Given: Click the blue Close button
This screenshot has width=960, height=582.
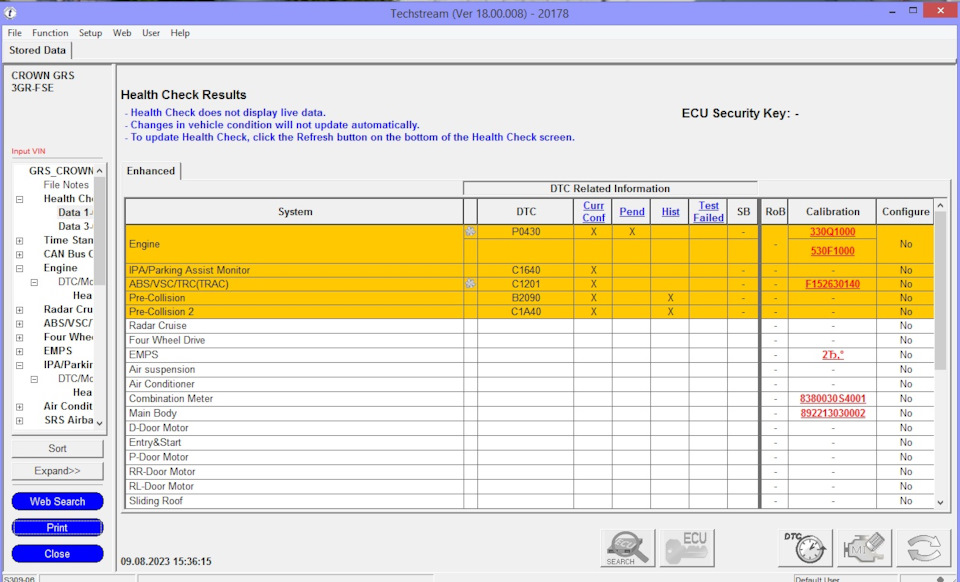Looking at the screenshot, I should tap(58, 554).
